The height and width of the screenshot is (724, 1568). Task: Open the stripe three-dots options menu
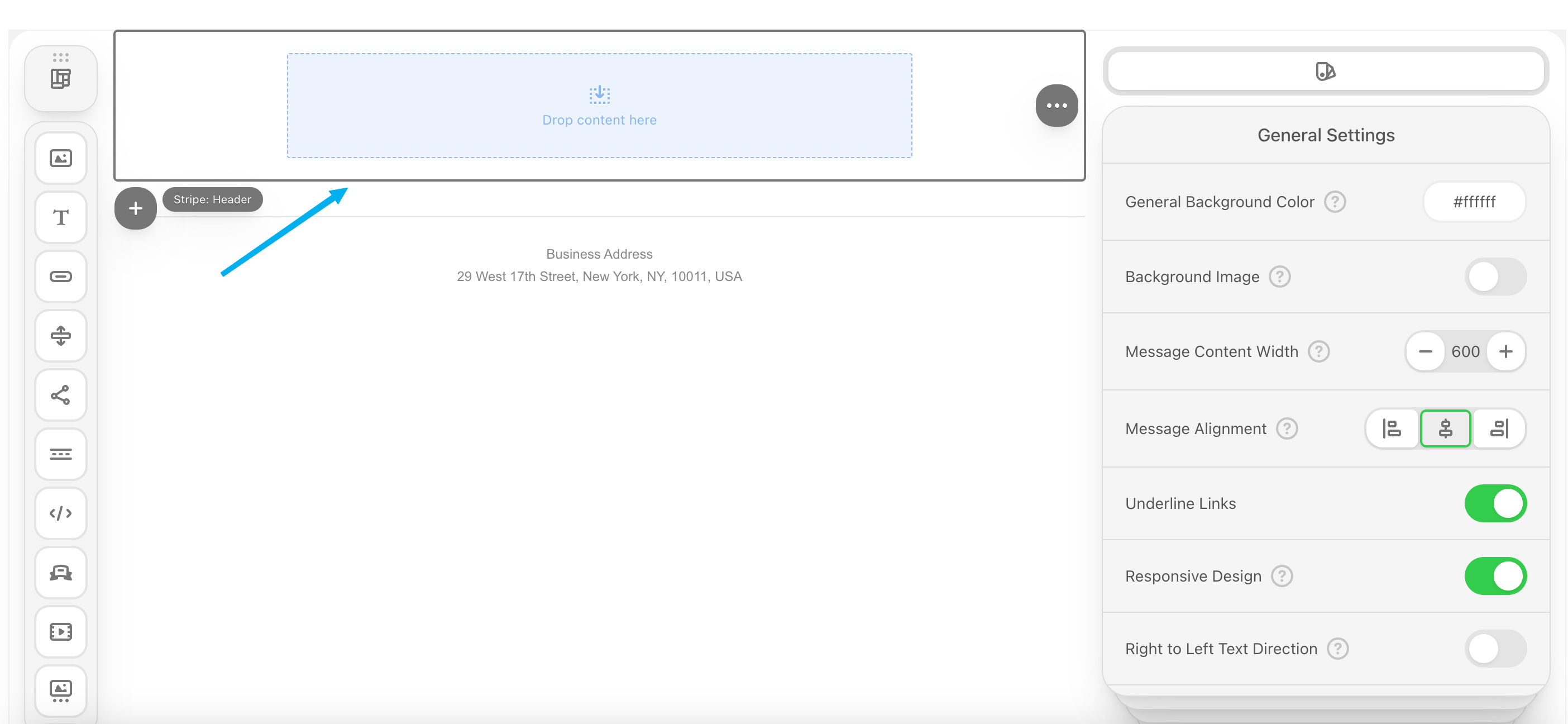click(1057, 106)
